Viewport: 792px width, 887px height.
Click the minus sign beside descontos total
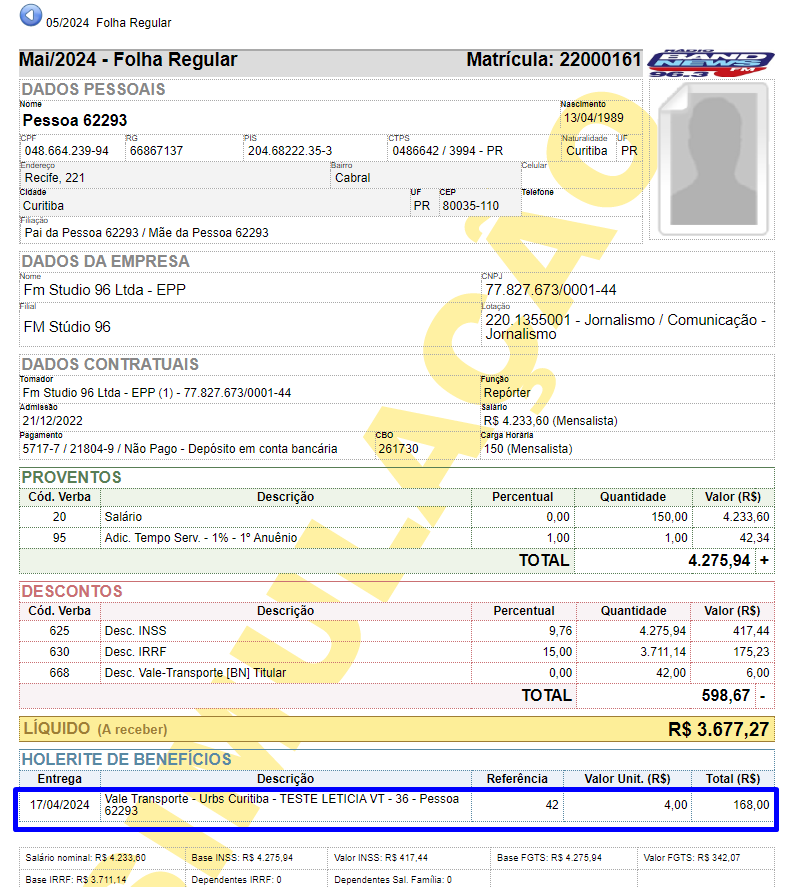coord(763,696)
